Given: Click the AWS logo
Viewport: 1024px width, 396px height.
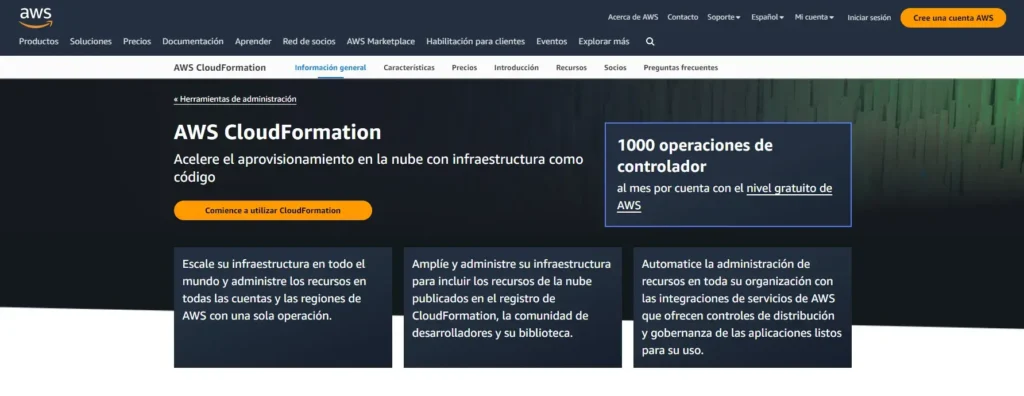Looking at the screenshot, I should [35, 18].
